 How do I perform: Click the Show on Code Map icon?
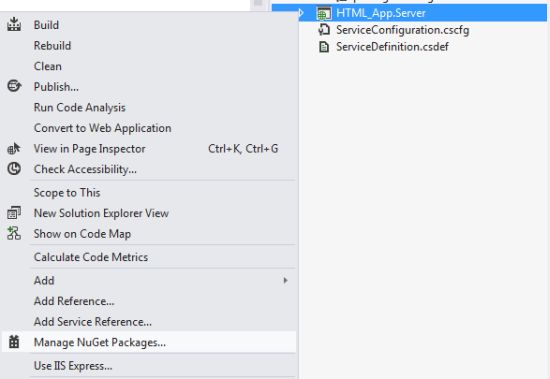click(14, 233)
